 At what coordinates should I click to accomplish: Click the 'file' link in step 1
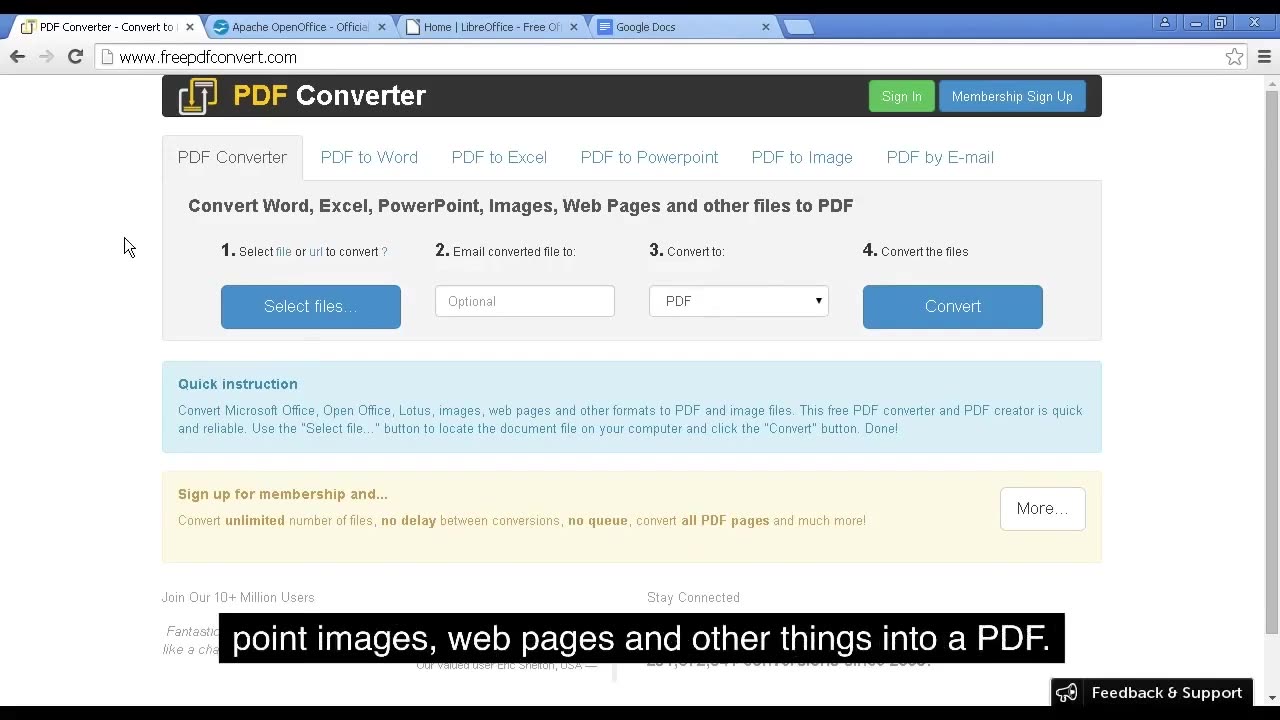pyautogui.click(x=283, y=252)
